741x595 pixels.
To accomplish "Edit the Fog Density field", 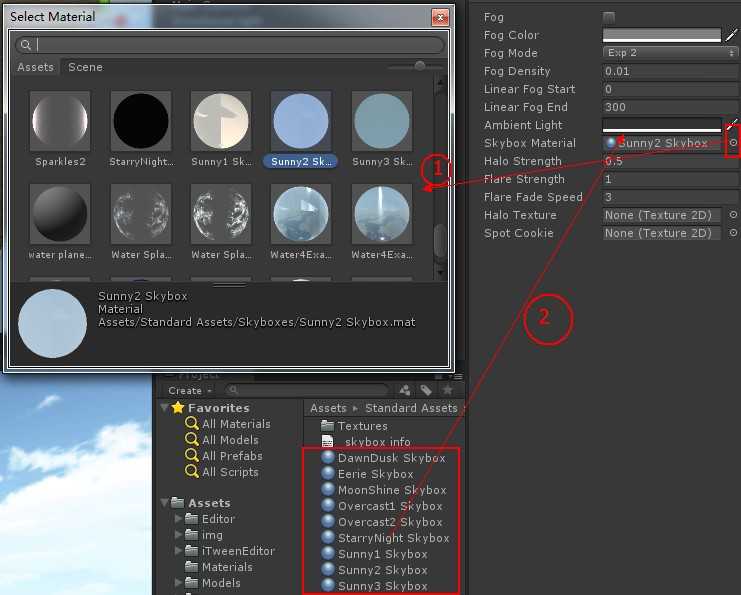I will pyautogui.click(x=670, y=71).
